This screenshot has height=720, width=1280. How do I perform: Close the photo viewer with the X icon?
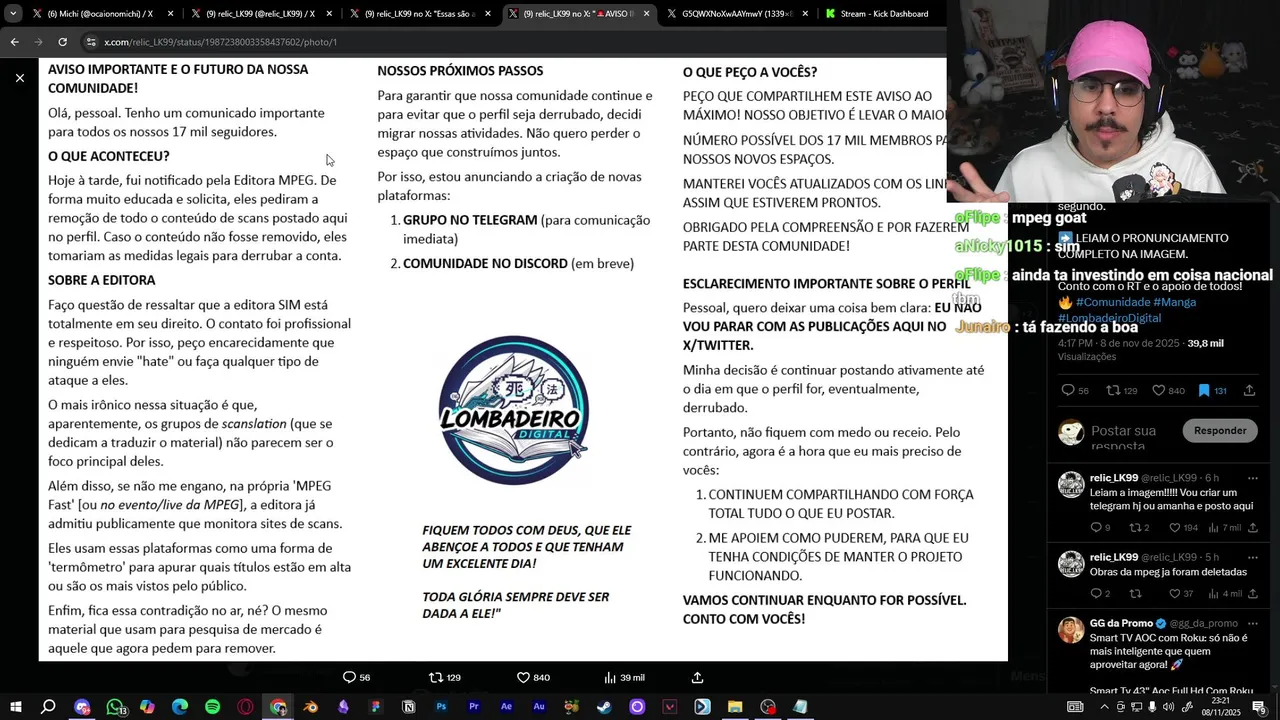[19, 77]
